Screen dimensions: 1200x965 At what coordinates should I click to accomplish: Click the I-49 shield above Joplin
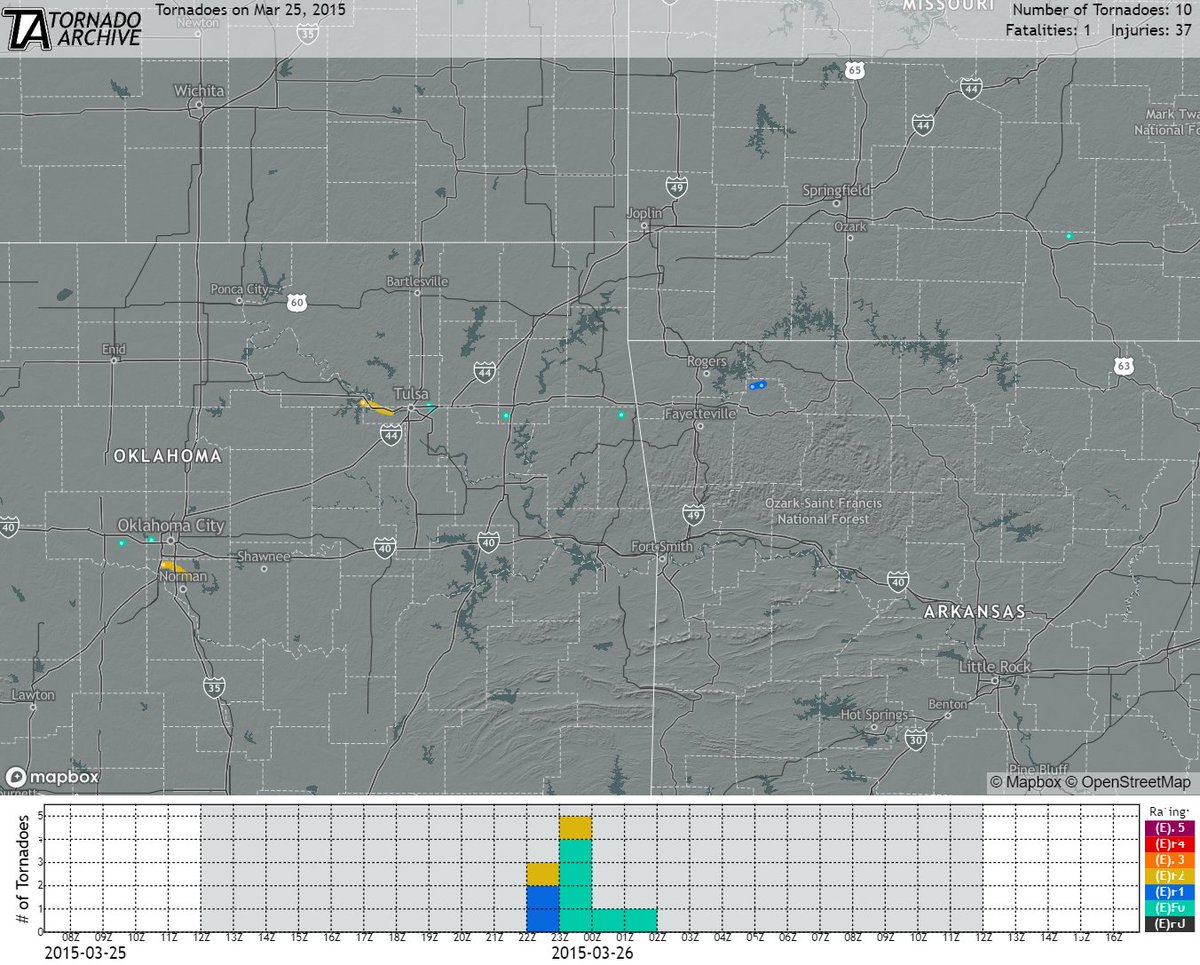(x=676, y=185)
